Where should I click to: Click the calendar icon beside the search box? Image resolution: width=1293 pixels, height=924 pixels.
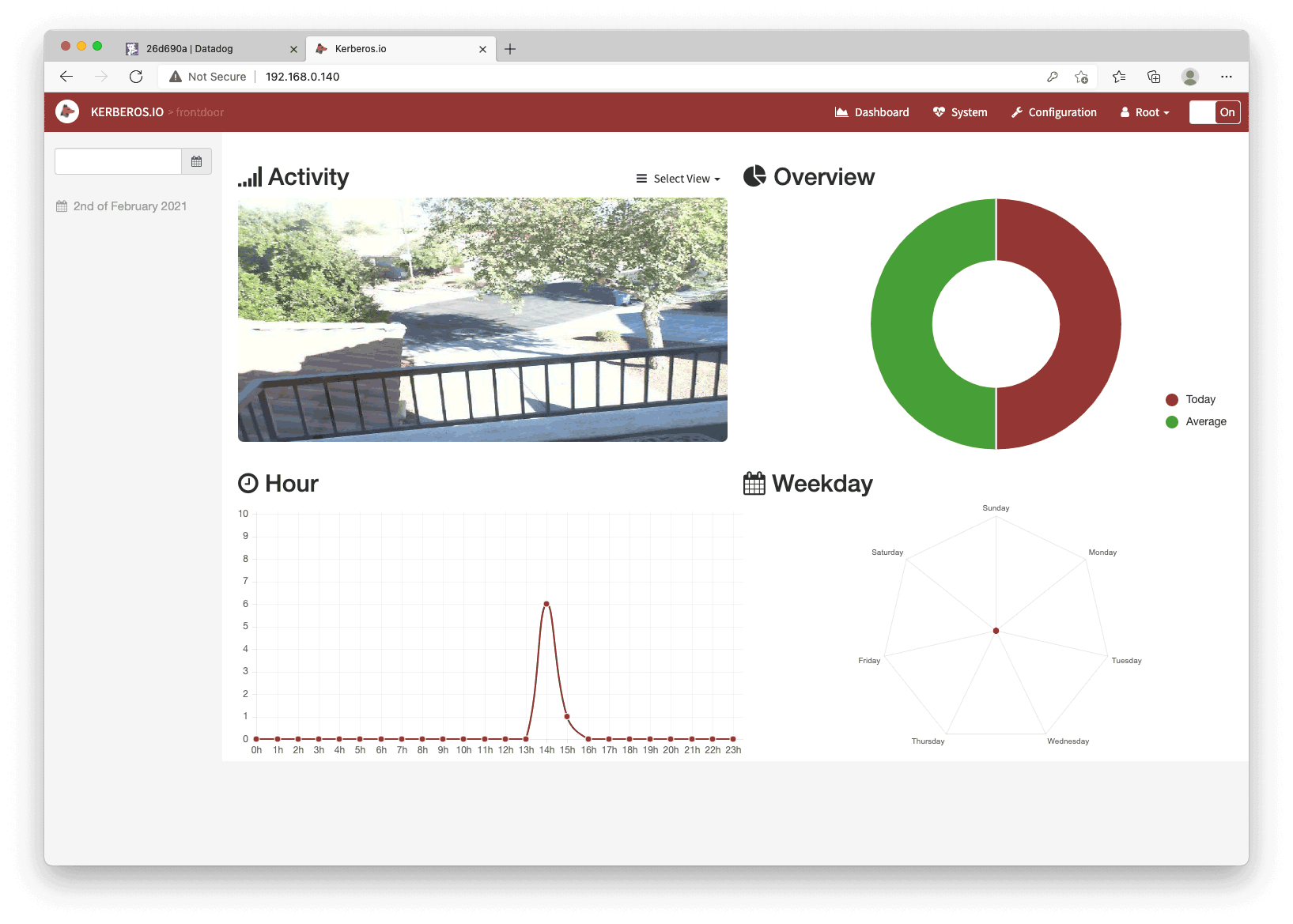196,160
